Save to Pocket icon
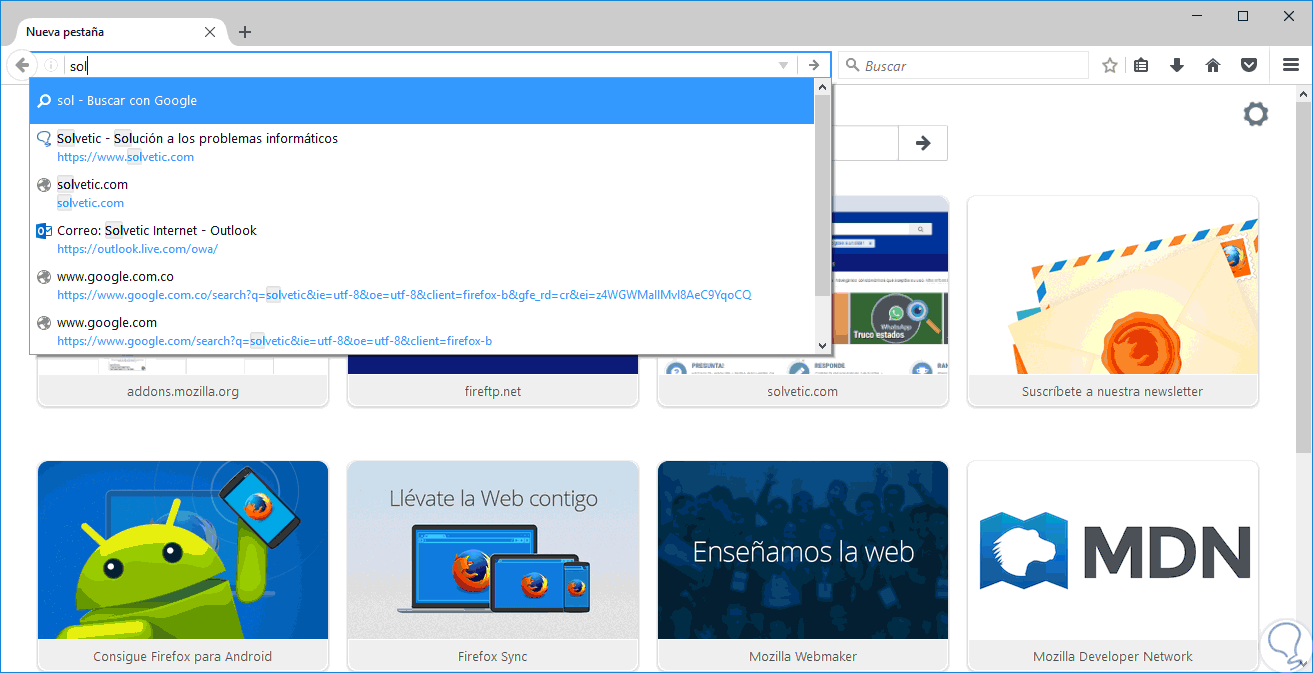 1249,65
